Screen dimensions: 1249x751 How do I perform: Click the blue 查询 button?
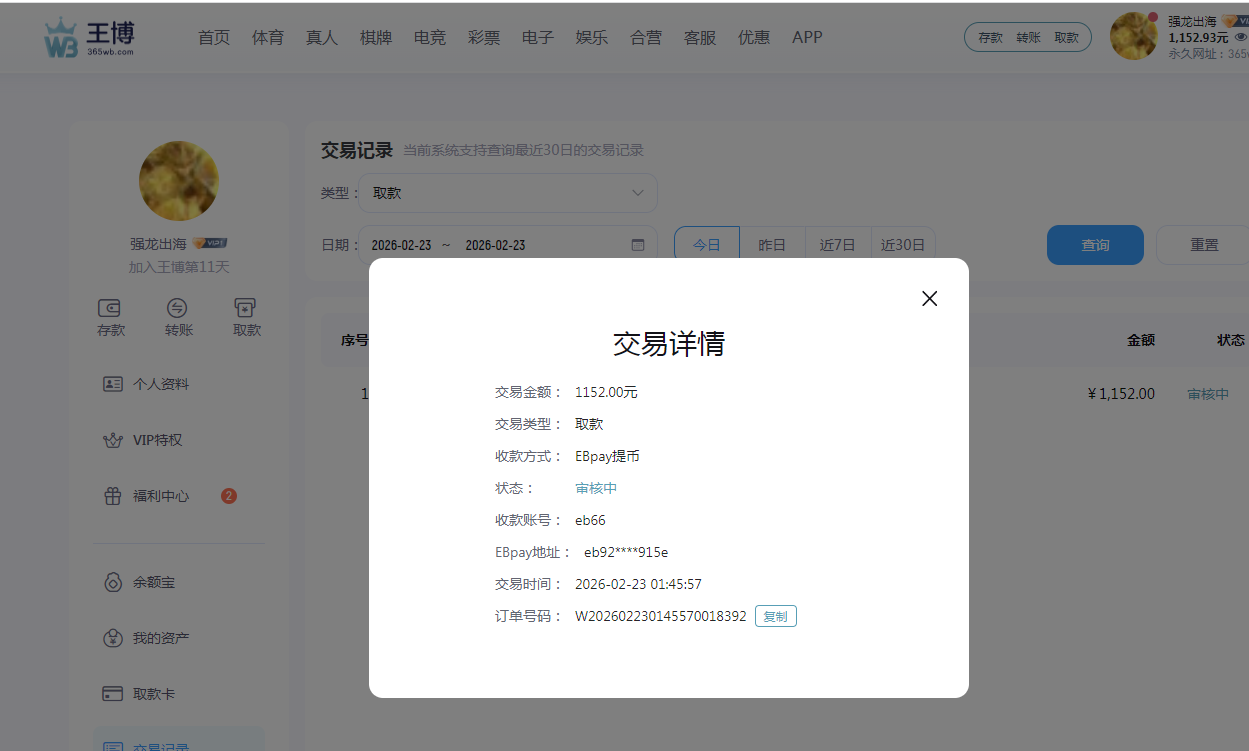pos(1094,245)
